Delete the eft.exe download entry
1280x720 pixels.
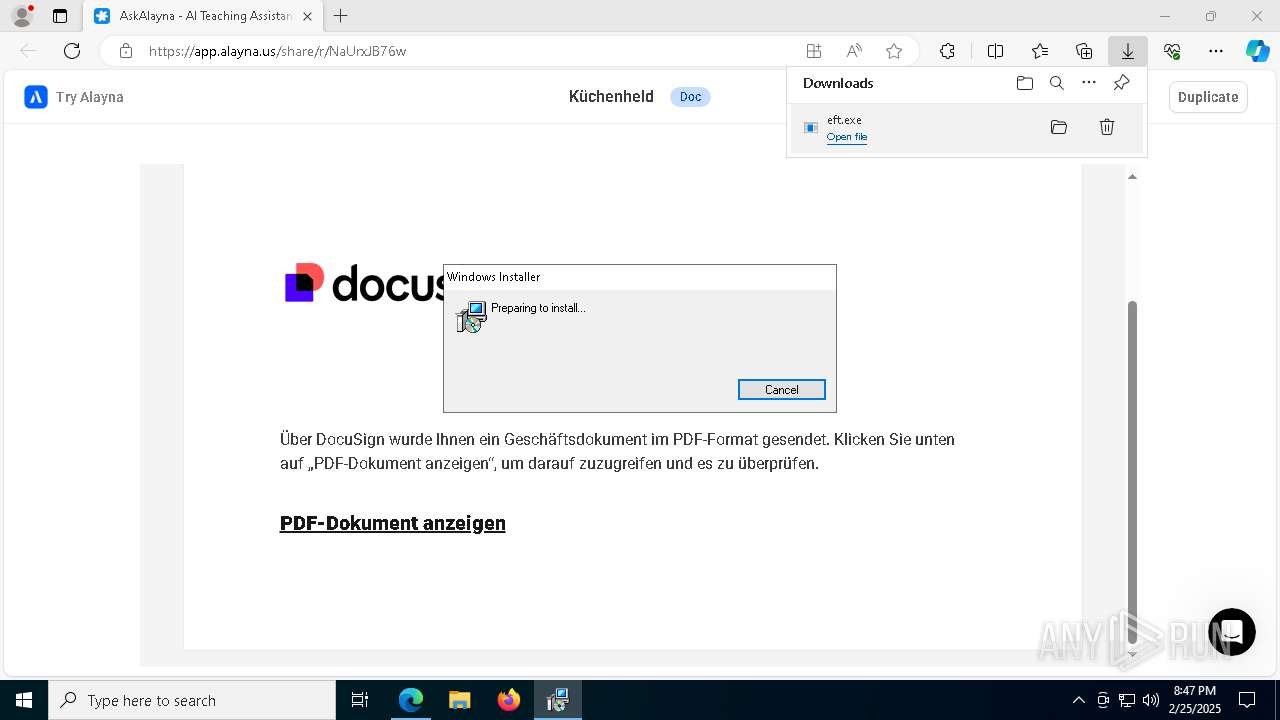pos(1107,127)
